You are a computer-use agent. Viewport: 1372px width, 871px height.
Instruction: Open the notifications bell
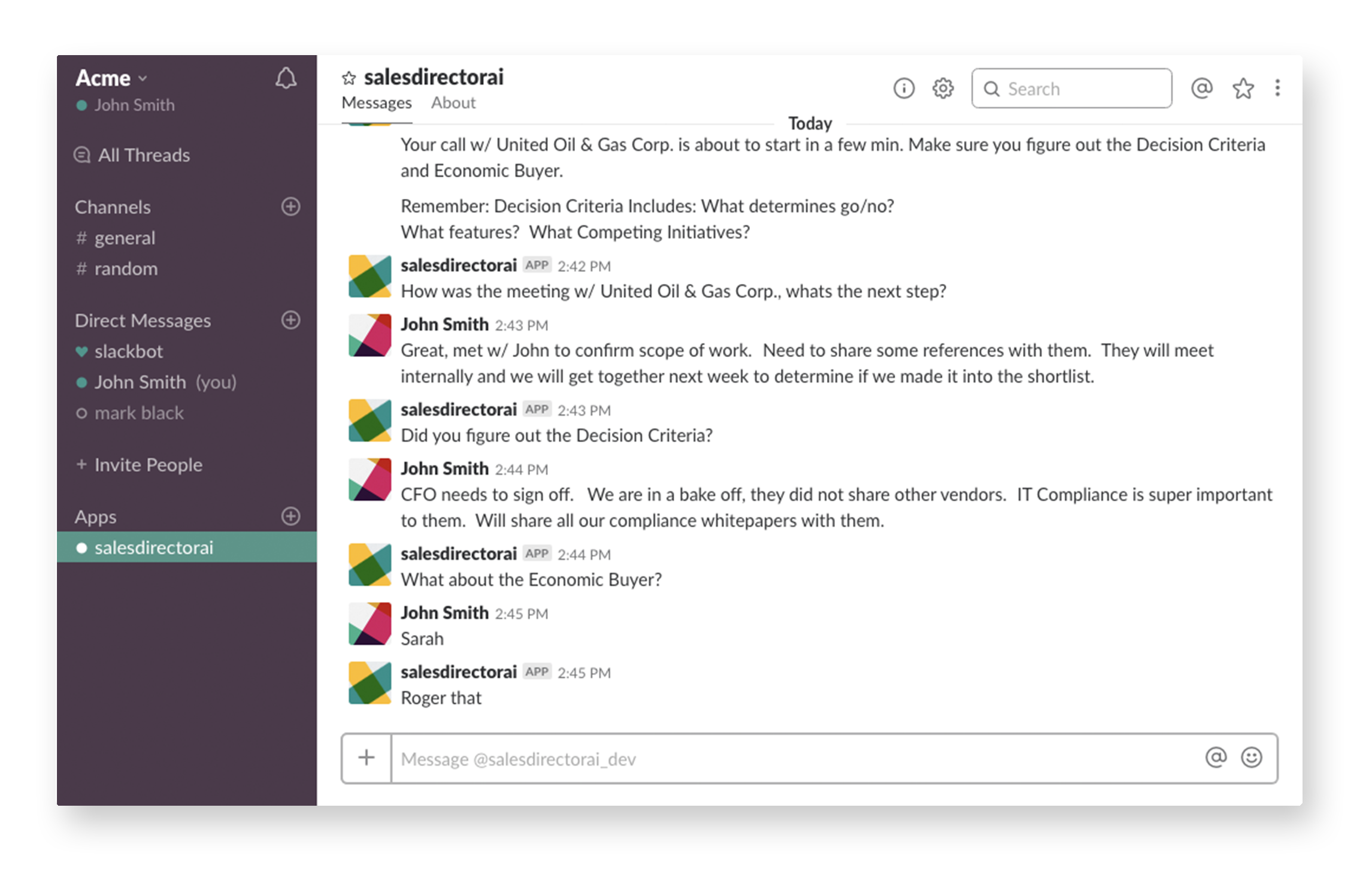point(286,78)
